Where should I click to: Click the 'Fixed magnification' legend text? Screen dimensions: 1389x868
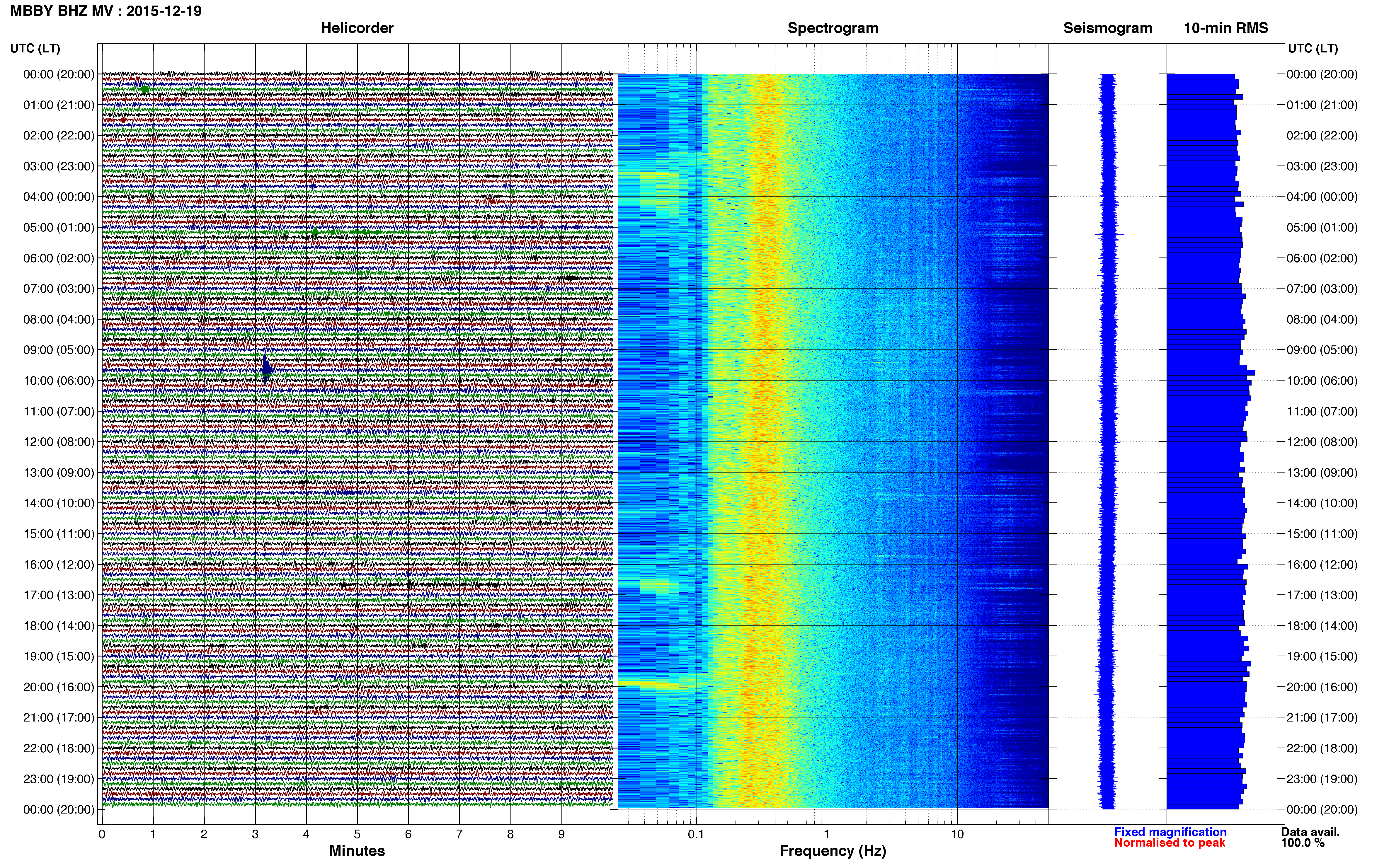tap(1170, 832)
